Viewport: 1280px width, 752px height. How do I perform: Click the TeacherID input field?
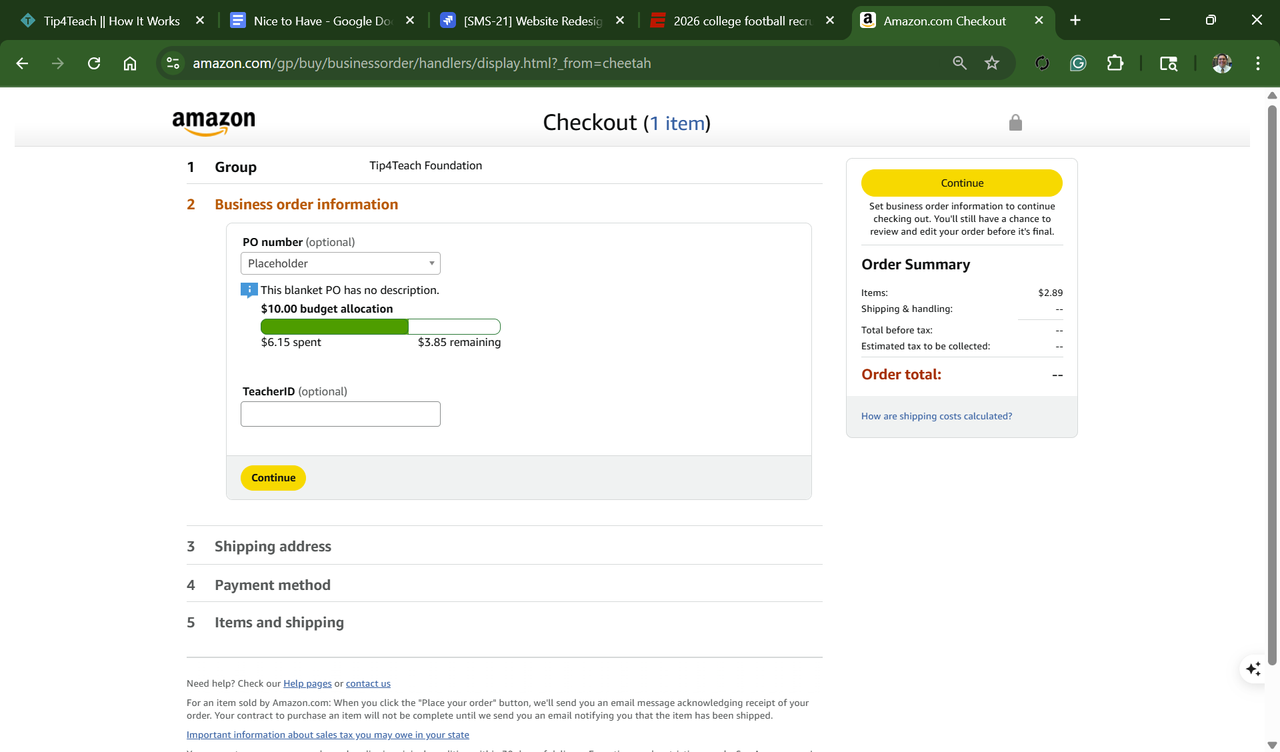340,414
